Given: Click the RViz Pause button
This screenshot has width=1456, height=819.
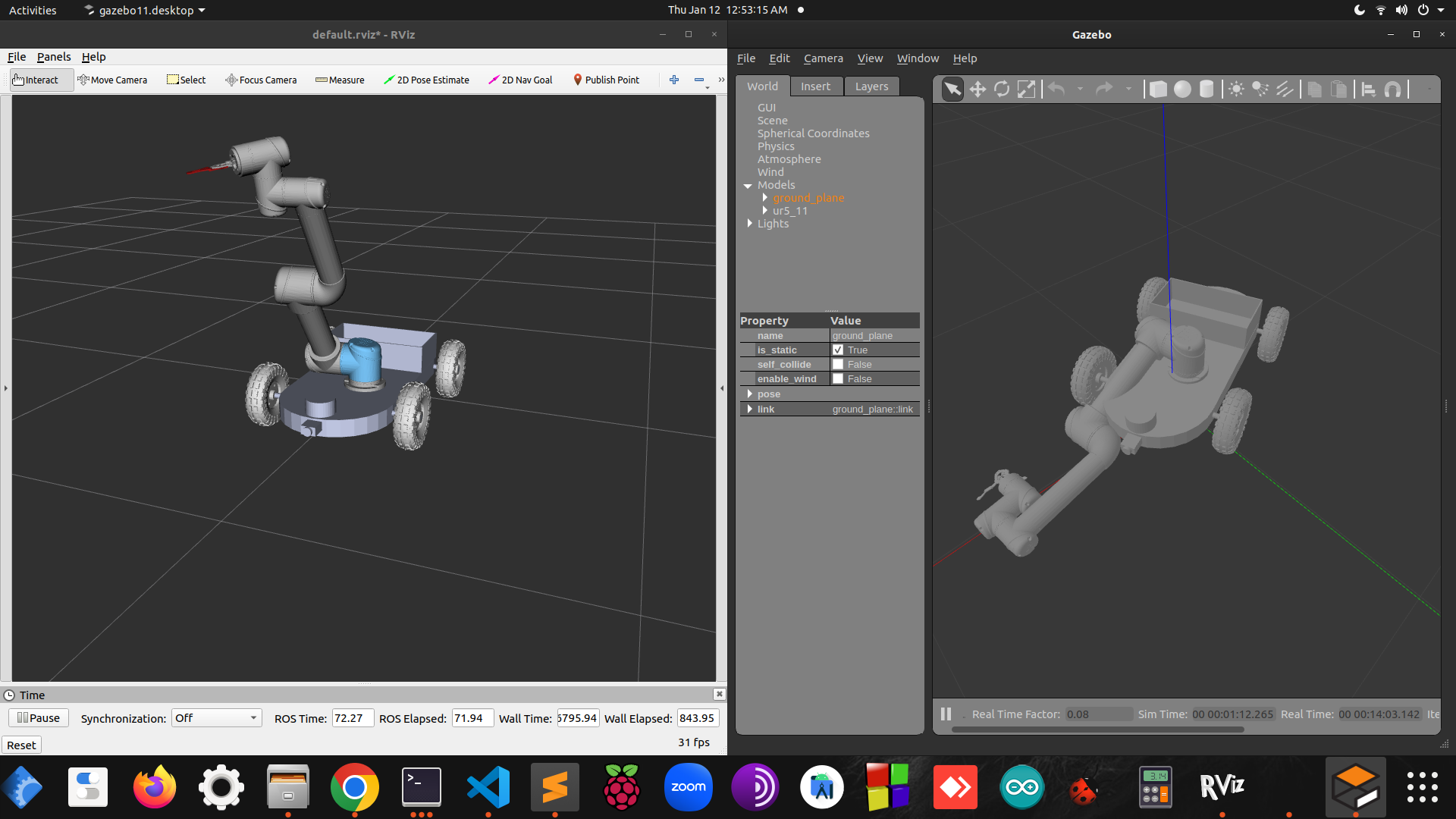Looking at the screenshot, I should 39,718.
